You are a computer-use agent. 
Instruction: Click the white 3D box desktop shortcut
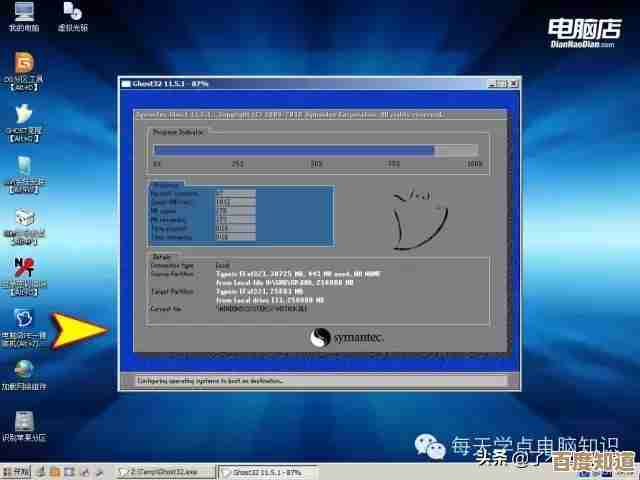tap(22, 218)
